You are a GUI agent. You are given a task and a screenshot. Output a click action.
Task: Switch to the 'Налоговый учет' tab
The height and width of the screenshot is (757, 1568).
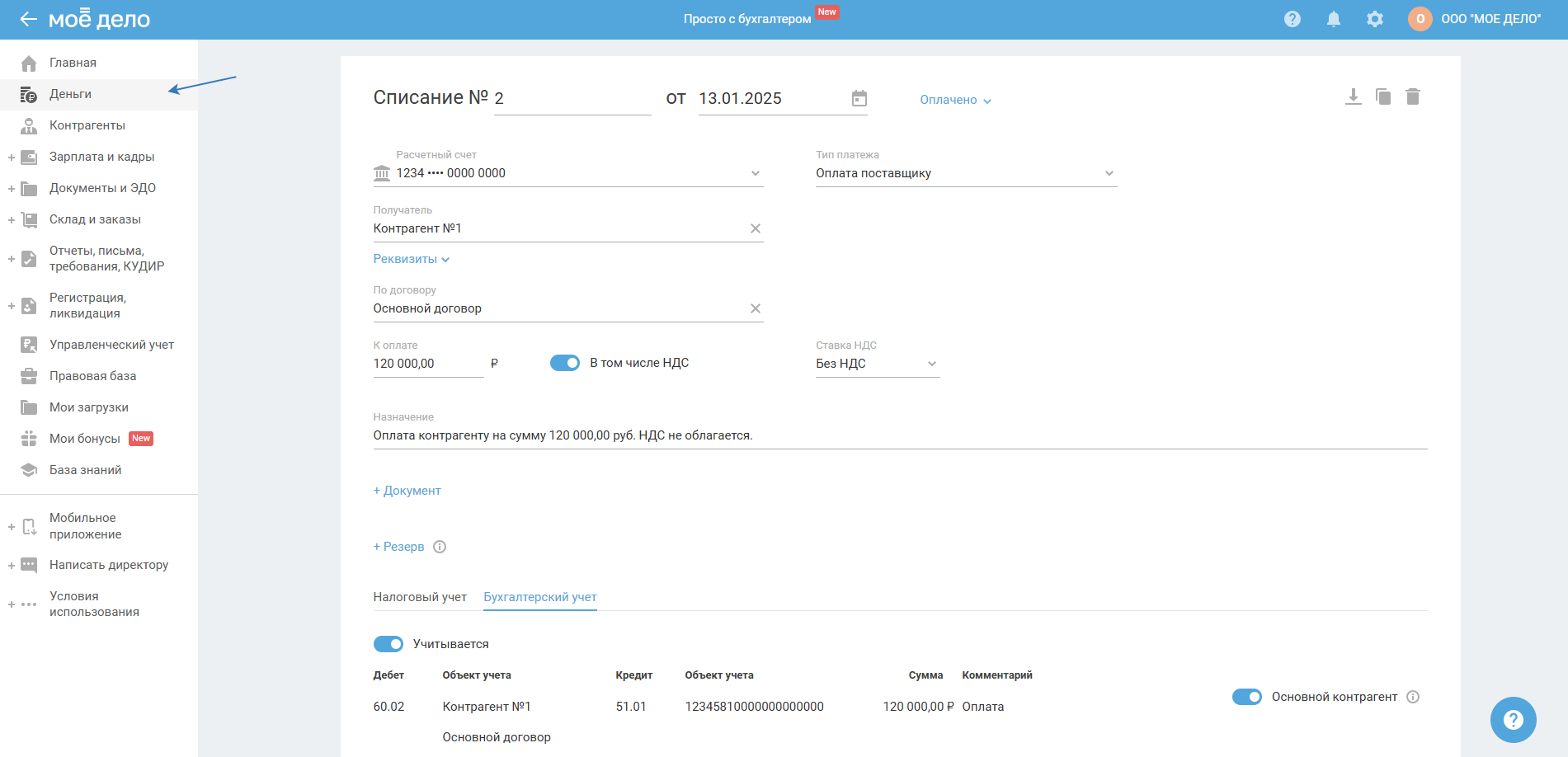click(x=420, y=597)
